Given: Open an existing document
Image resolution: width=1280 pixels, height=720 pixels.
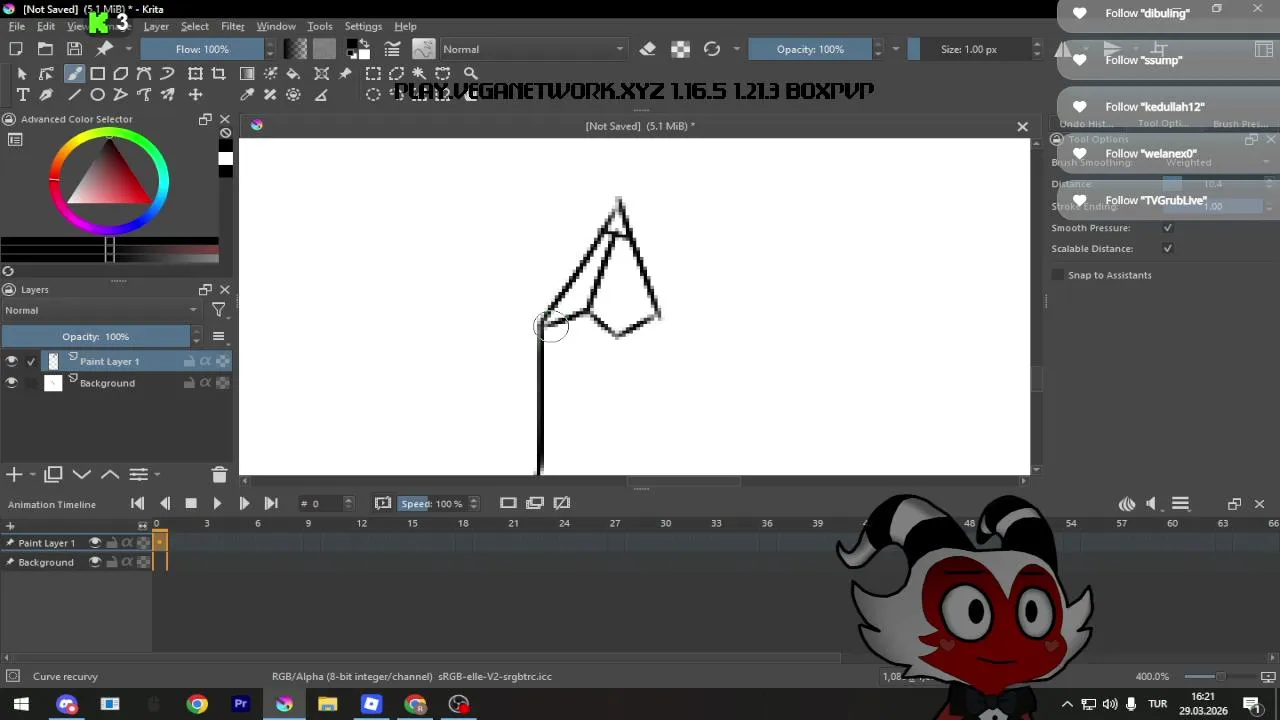Looking at the screenshot, I should point(45,49).
